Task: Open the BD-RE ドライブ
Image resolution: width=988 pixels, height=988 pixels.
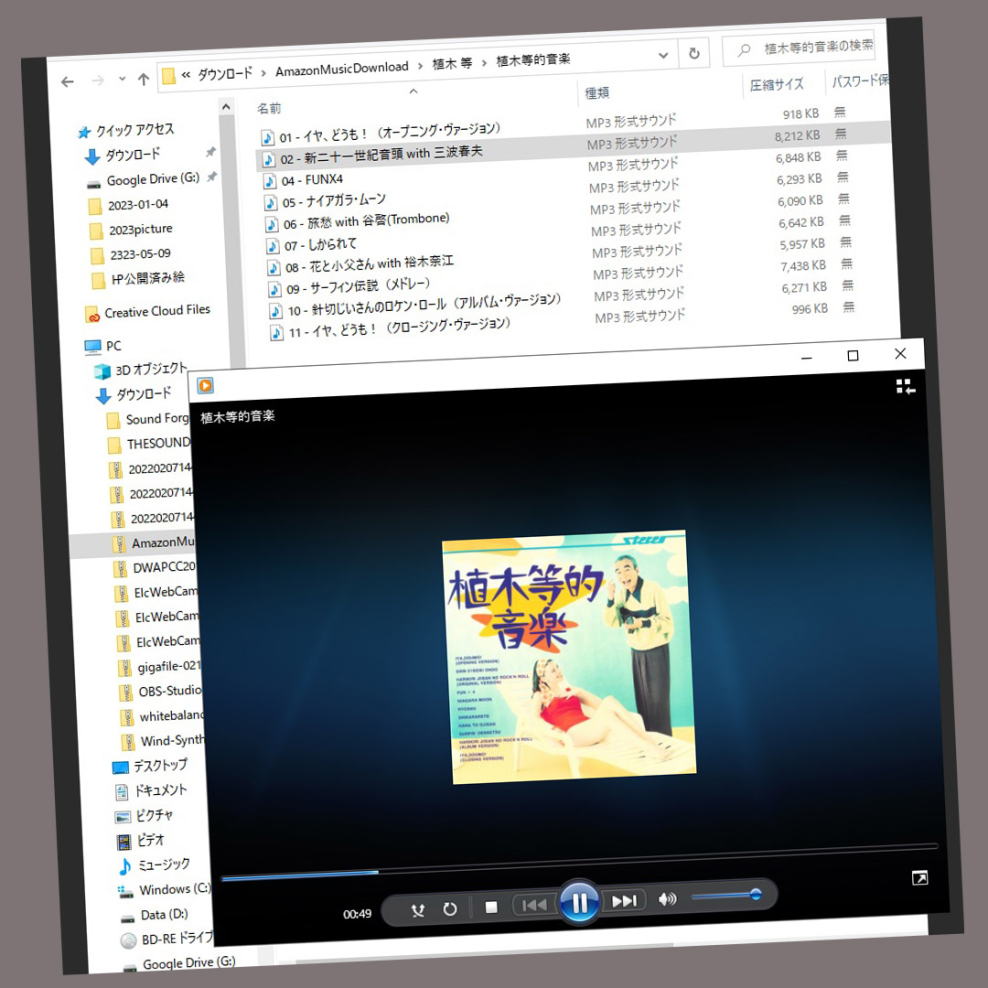Action: [x=167, y=939]
